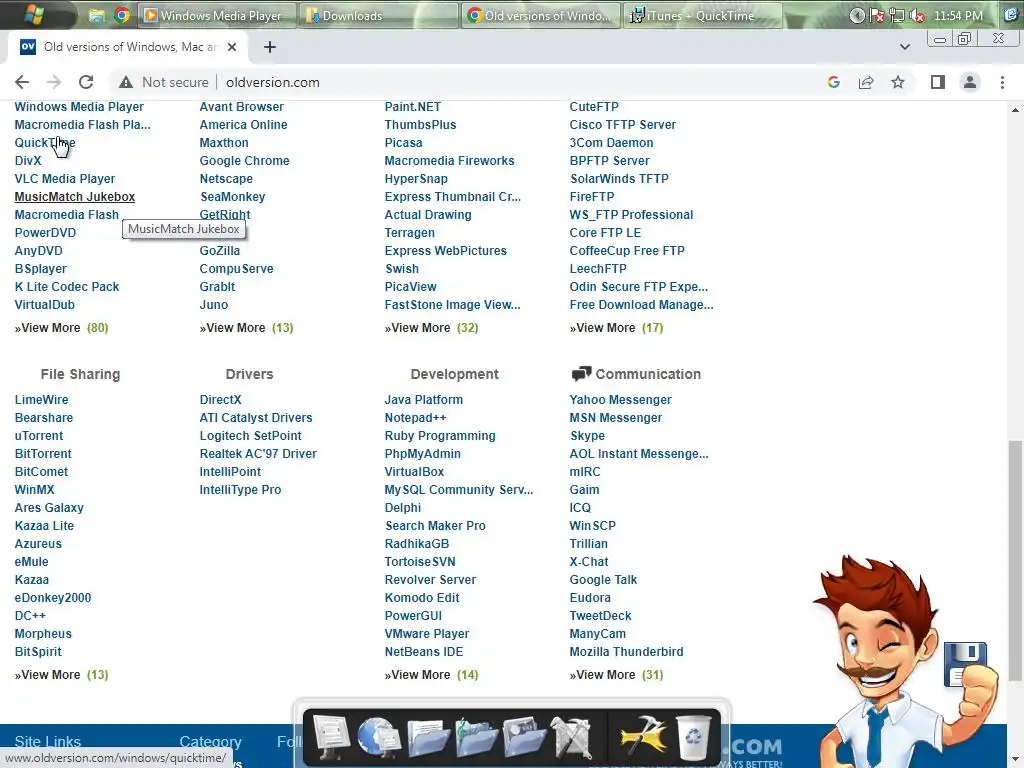Click the share page icon
1024x768 pixels.
tap(866, 82)
